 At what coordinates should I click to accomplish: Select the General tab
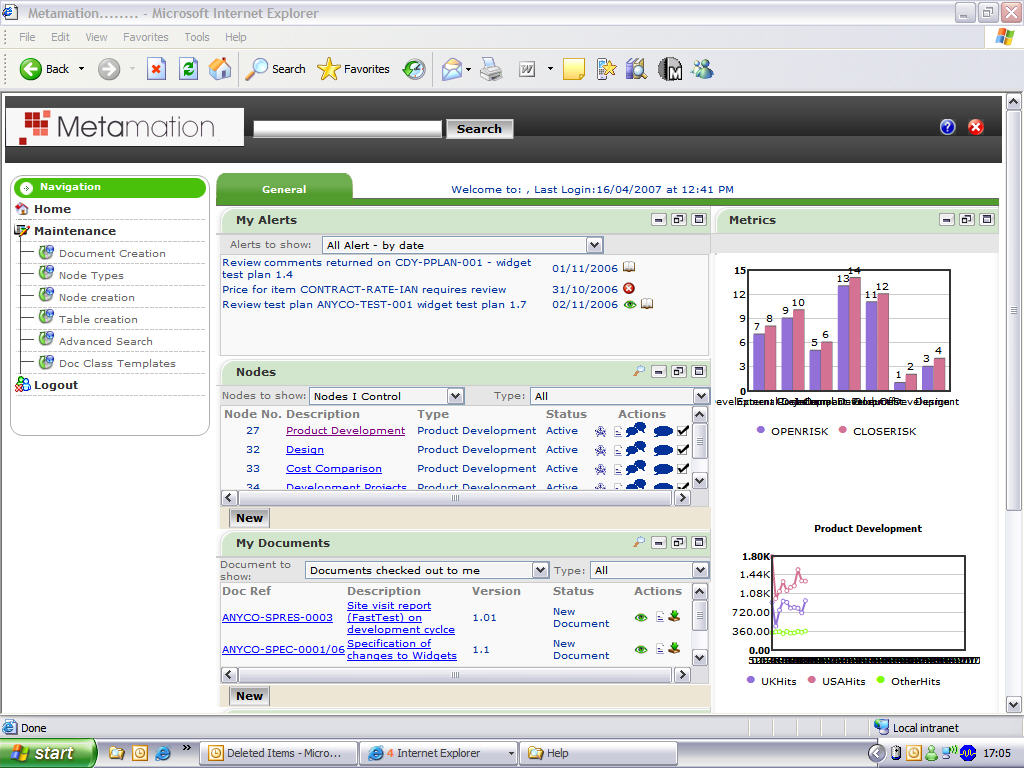(284, 189)
